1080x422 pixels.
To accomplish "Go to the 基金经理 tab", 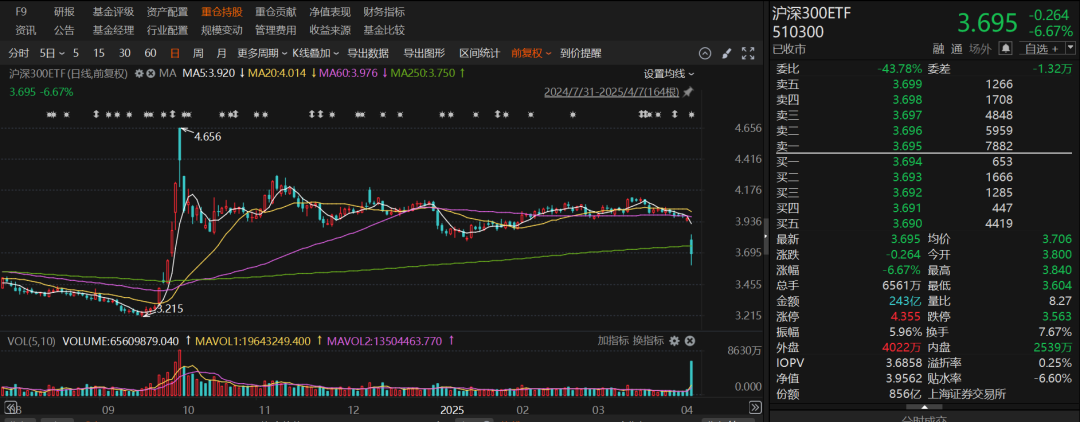I will (x=113, y=30).
